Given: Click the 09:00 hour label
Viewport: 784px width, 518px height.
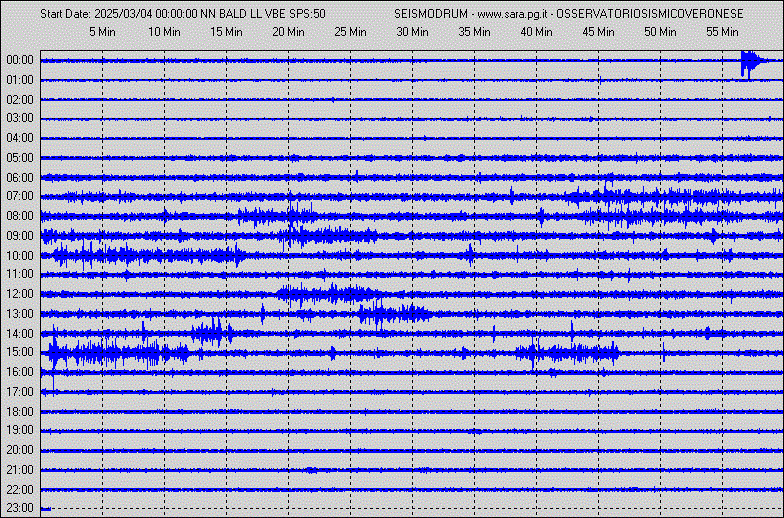Looking at the screenshot, I should click(x=20, y=236).
